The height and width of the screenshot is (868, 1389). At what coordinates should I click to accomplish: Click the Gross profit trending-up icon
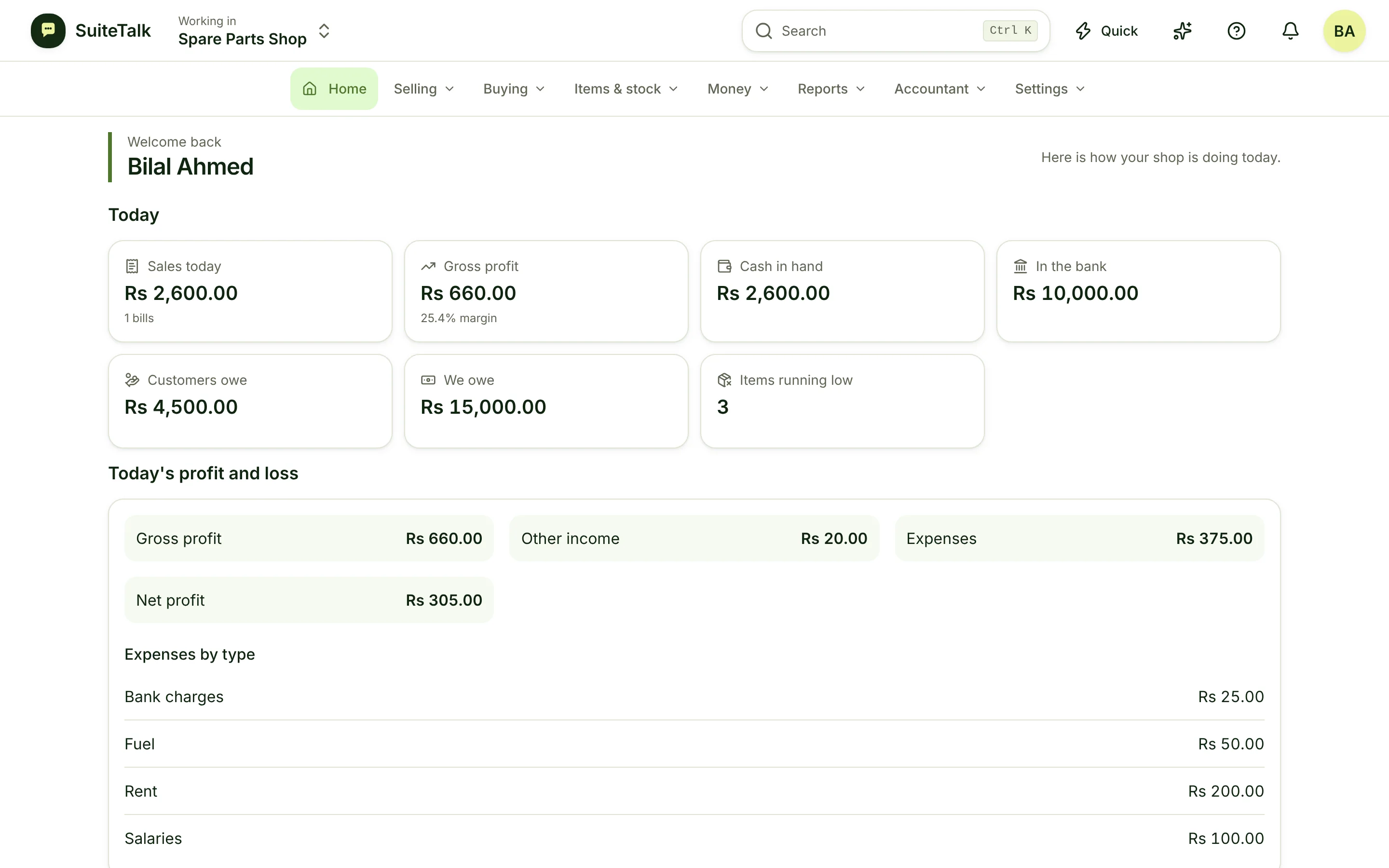point(428,266)
